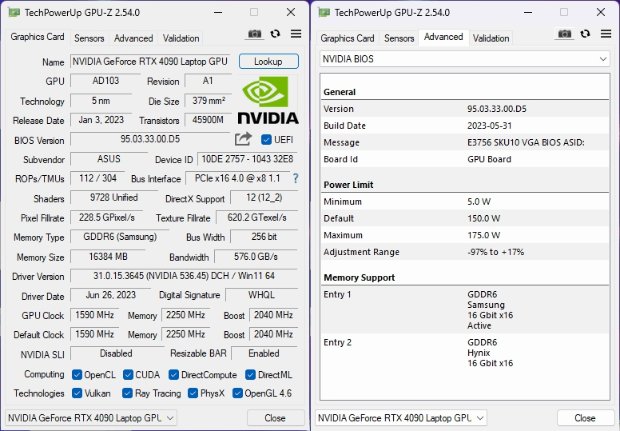Select the Maximum 175.0 W row
Image resolution: width=620 pixels, height=431 pixels.
(x=465, y=235)
